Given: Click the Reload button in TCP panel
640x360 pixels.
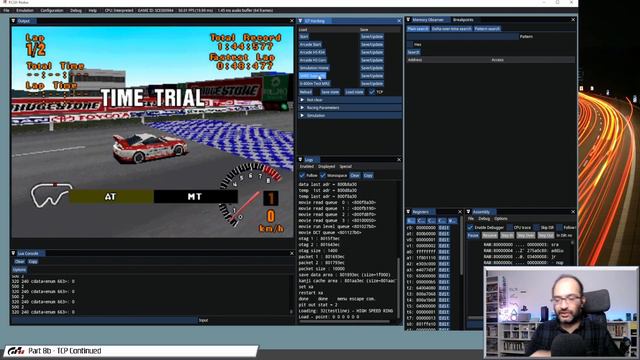Looking at the screenshot, I should click(x=305, y=92).
